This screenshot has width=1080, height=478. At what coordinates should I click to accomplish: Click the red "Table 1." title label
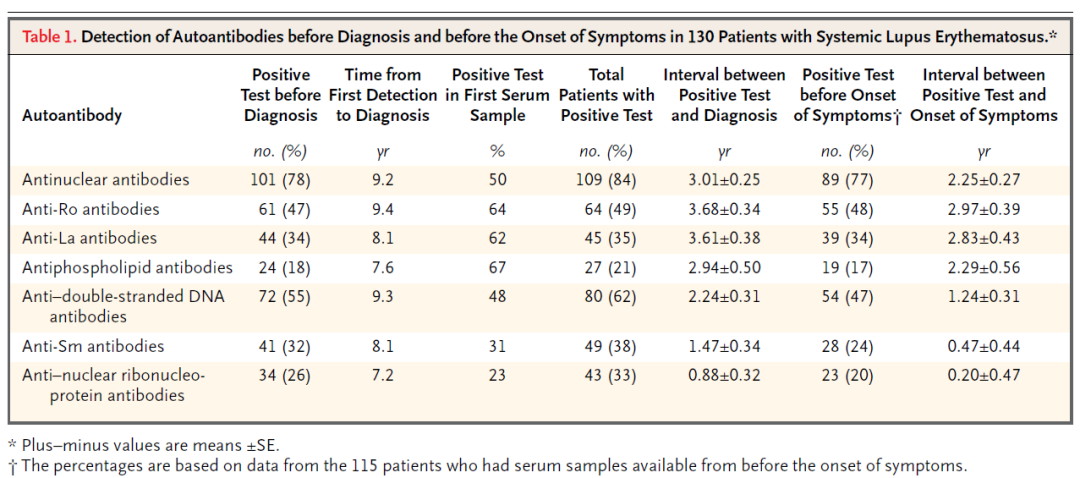[47, 37]
